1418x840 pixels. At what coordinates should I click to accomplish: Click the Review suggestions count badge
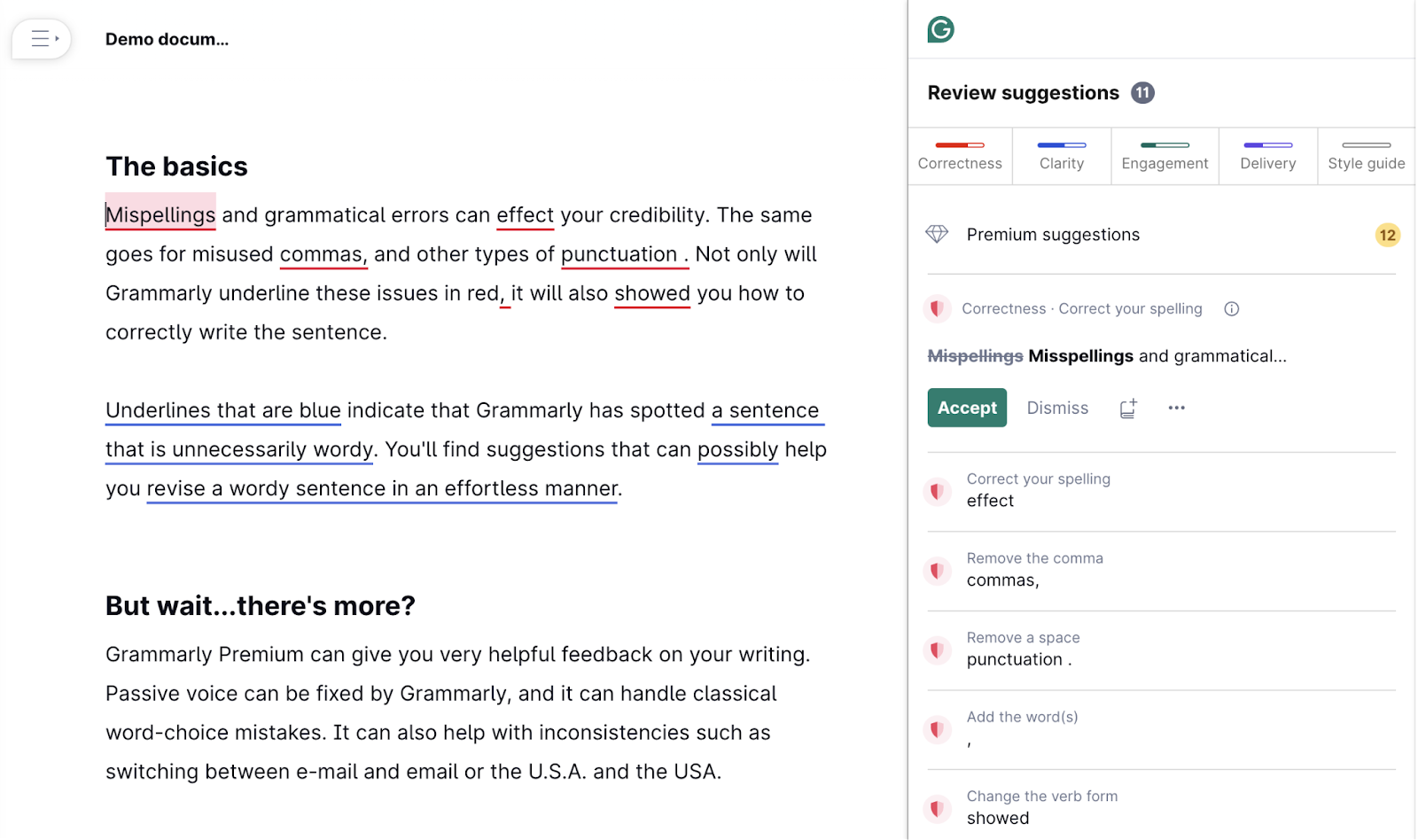1142,92
